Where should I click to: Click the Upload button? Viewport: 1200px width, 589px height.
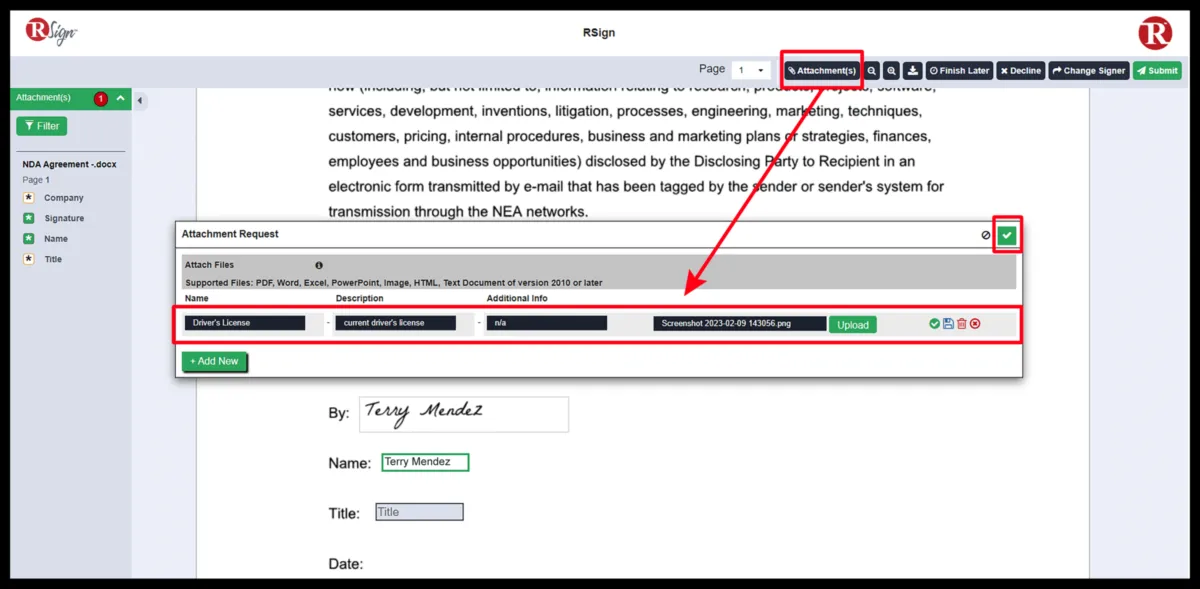click(x=853, y=324)
